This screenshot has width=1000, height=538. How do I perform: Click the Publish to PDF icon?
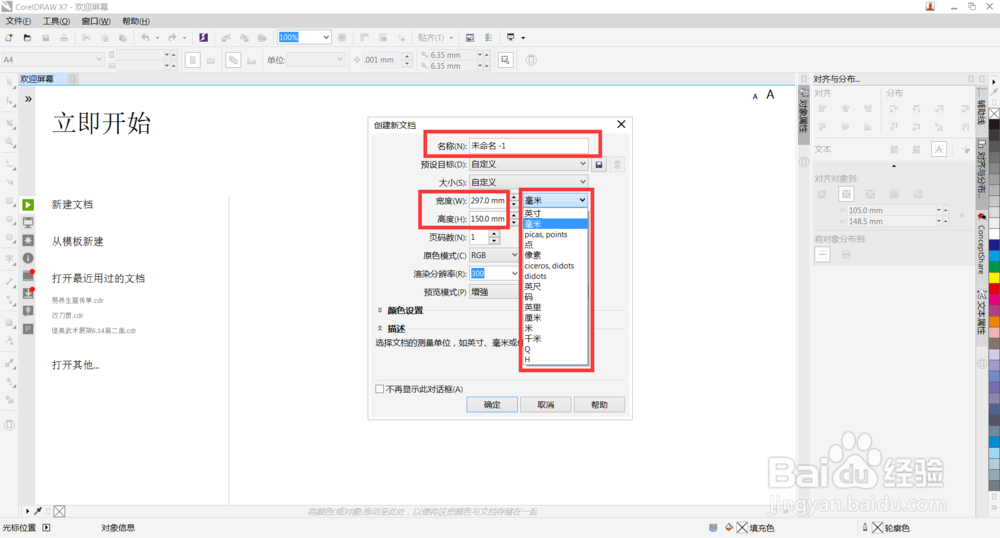262,38
